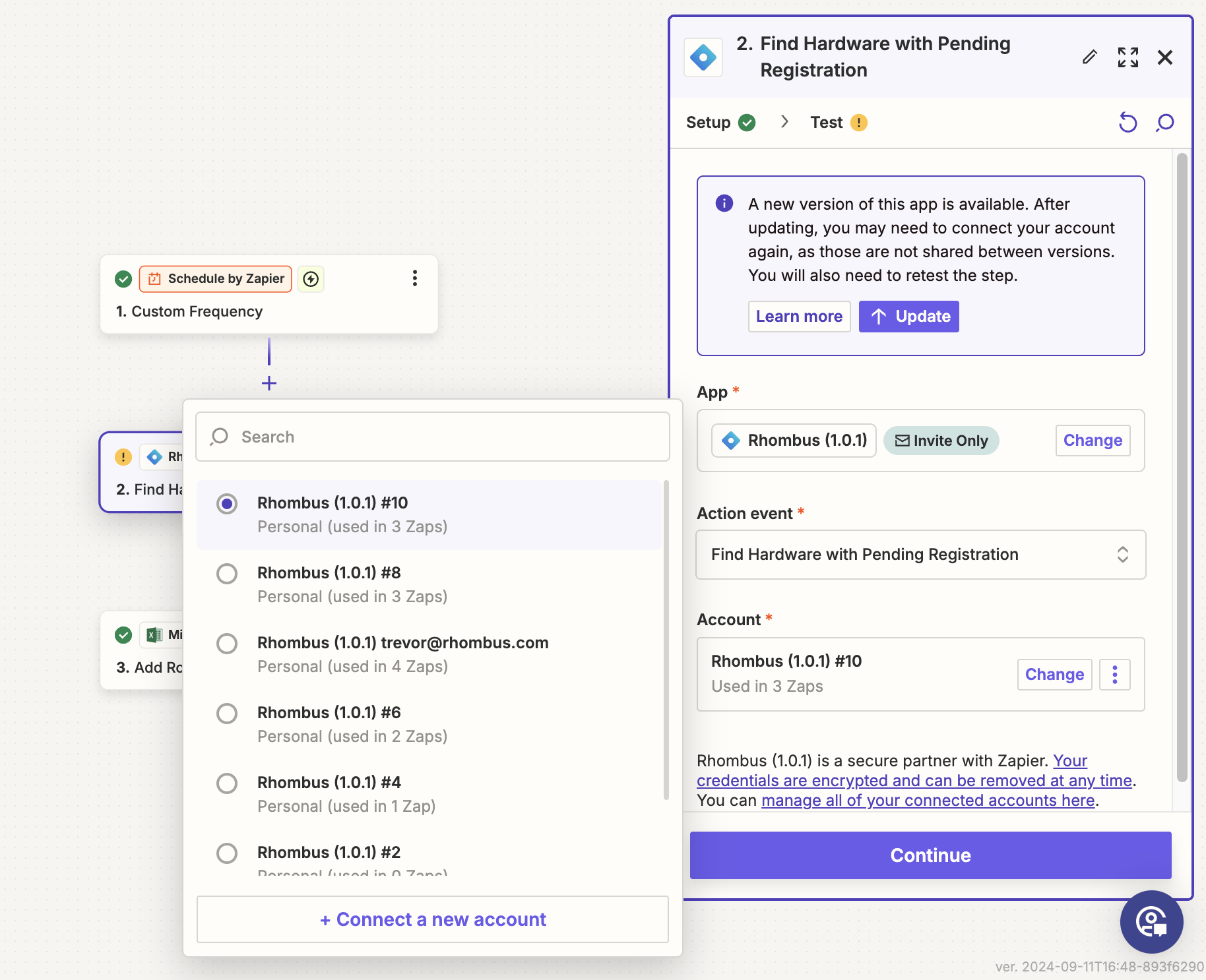This screenshot has width=1206, height=980.
Task: Click the Excel icon on step 3 card
Action: [154, 635]
